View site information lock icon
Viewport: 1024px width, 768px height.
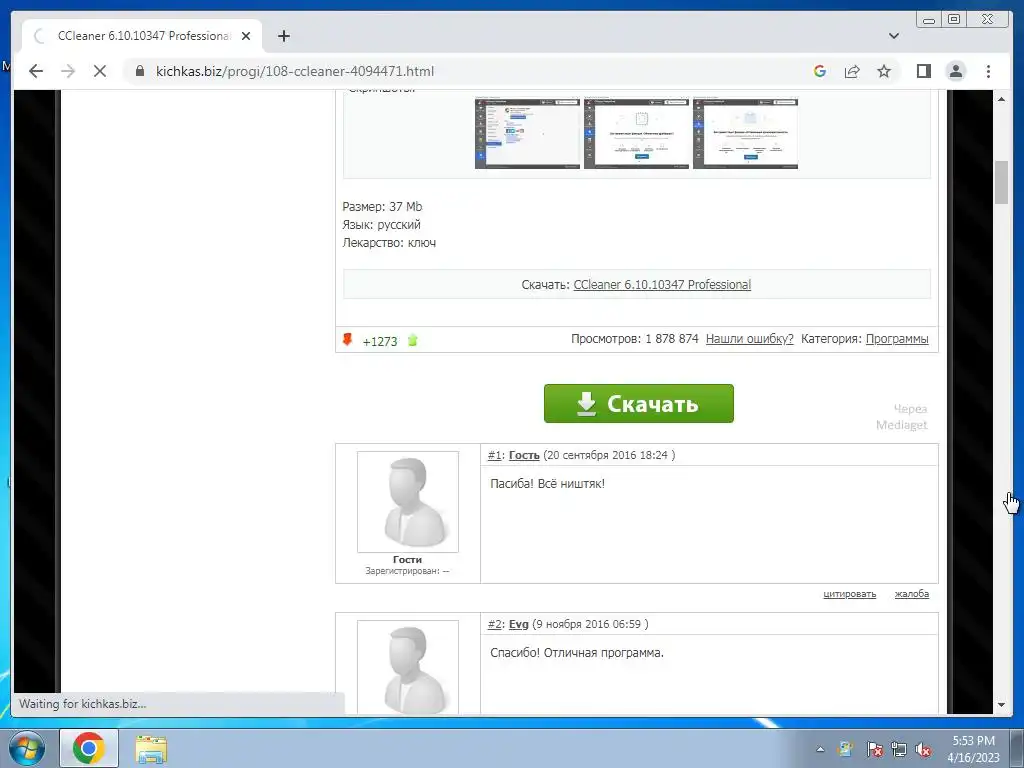tap(140, 71)
